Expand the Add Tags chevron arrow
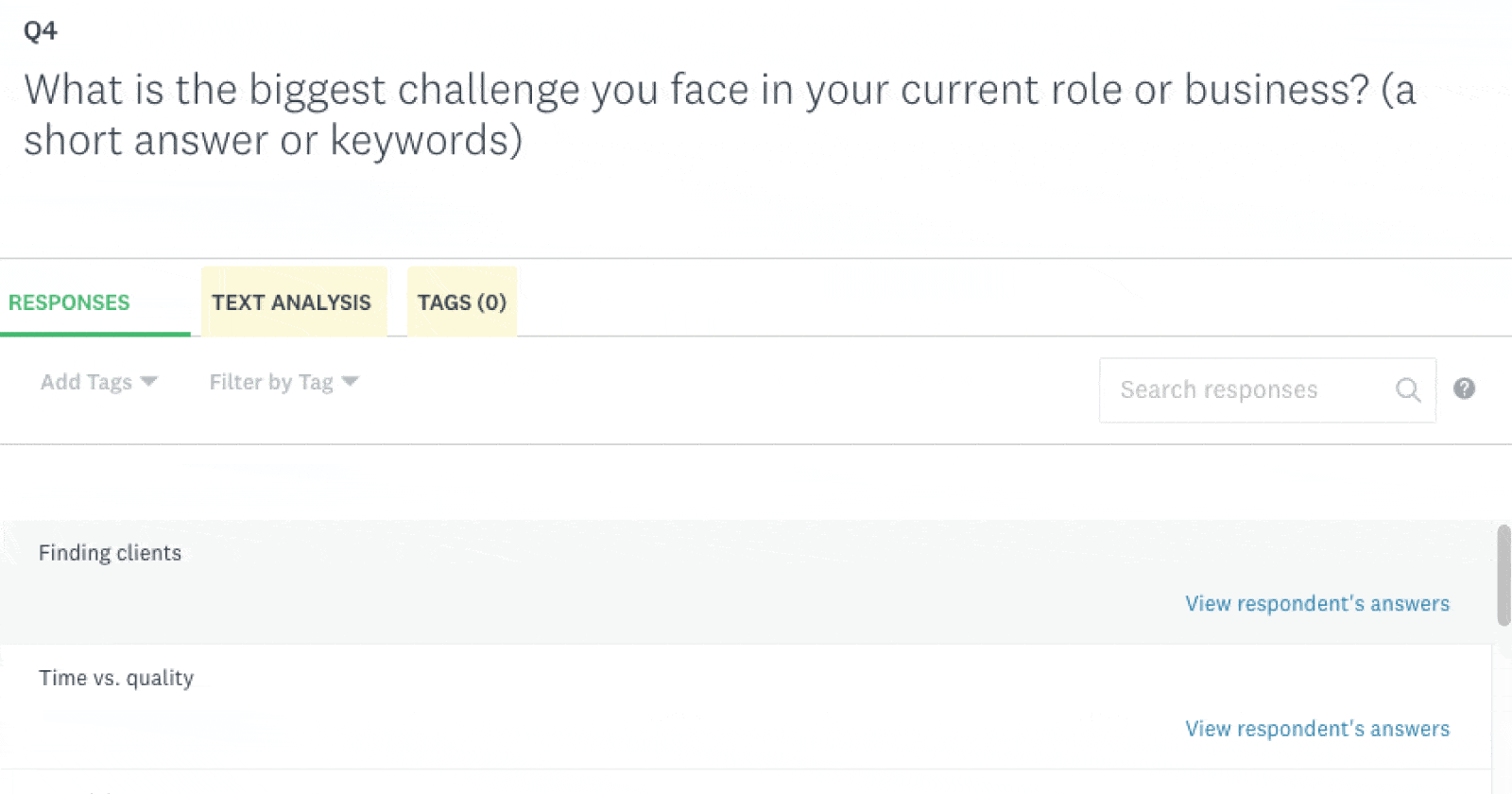Image resolution: width=1512 pixels, height=794 pixels. pos(150,382)
